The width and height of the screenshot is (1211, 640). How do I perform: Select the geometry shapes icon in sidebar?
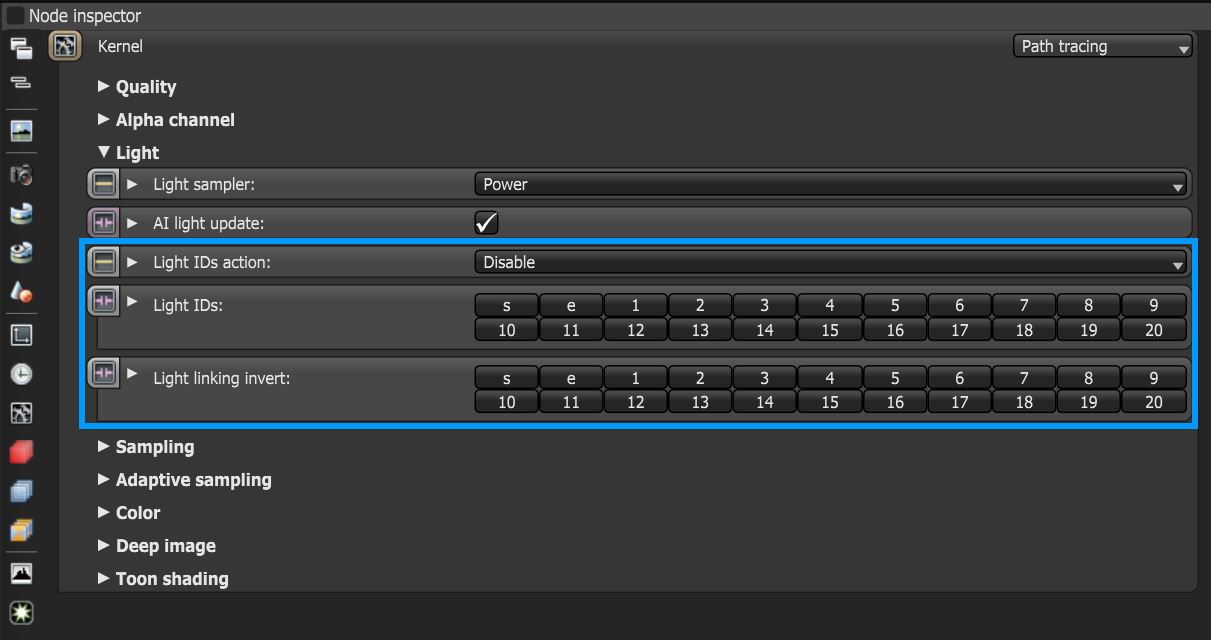(21, 291)
